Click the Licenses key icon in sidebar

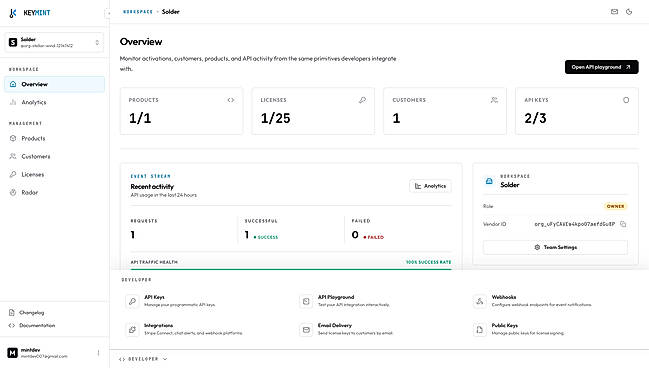click(13, 174)
